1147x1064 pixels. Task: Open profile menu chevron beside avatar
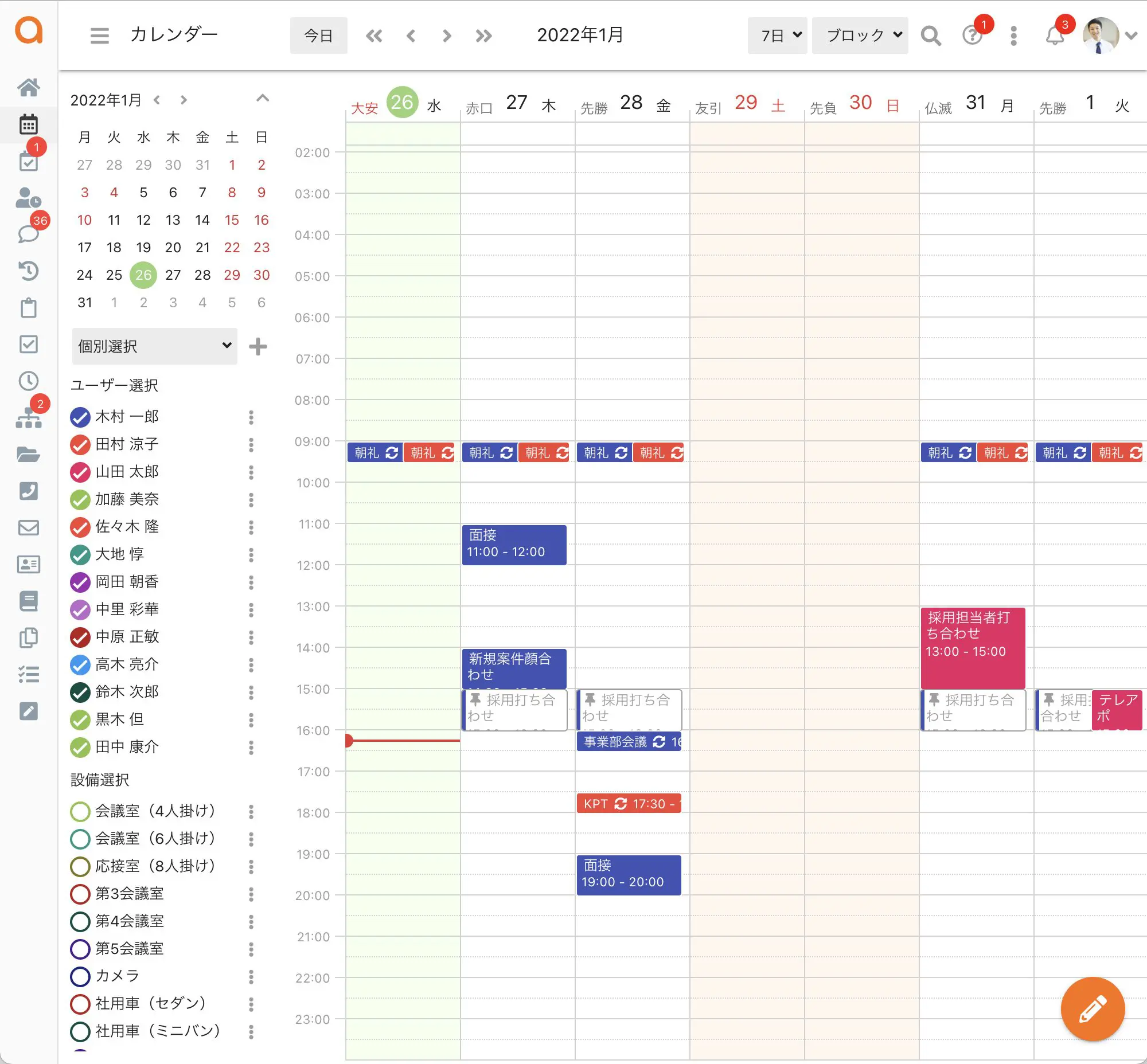1131,36
